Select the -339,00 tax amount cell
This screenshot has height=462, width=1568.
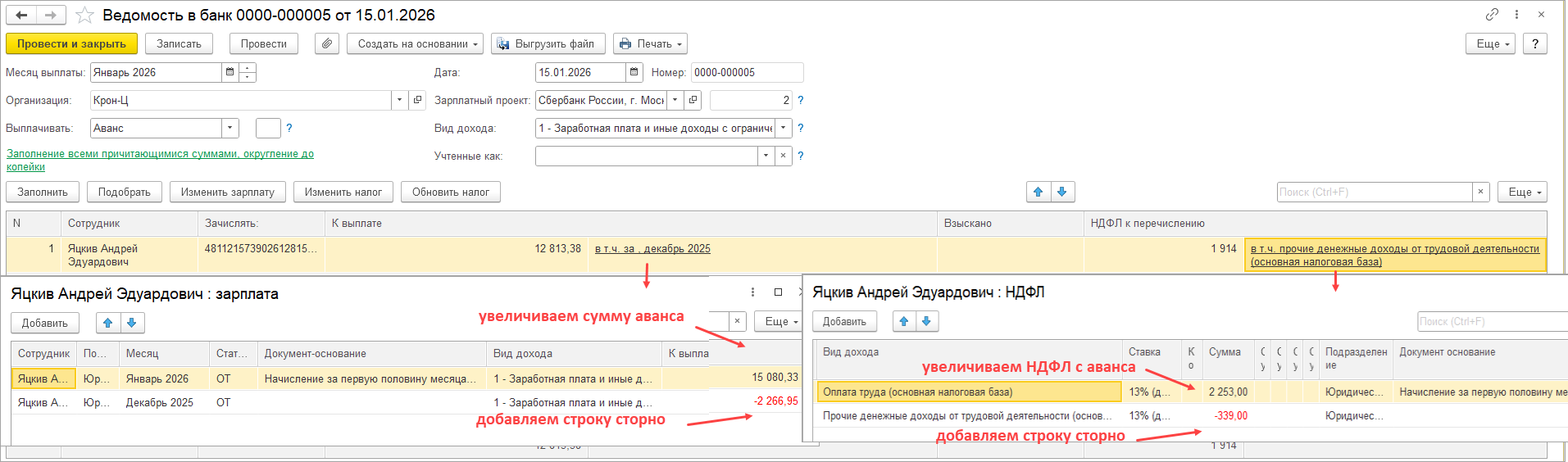pos(1228,415)
